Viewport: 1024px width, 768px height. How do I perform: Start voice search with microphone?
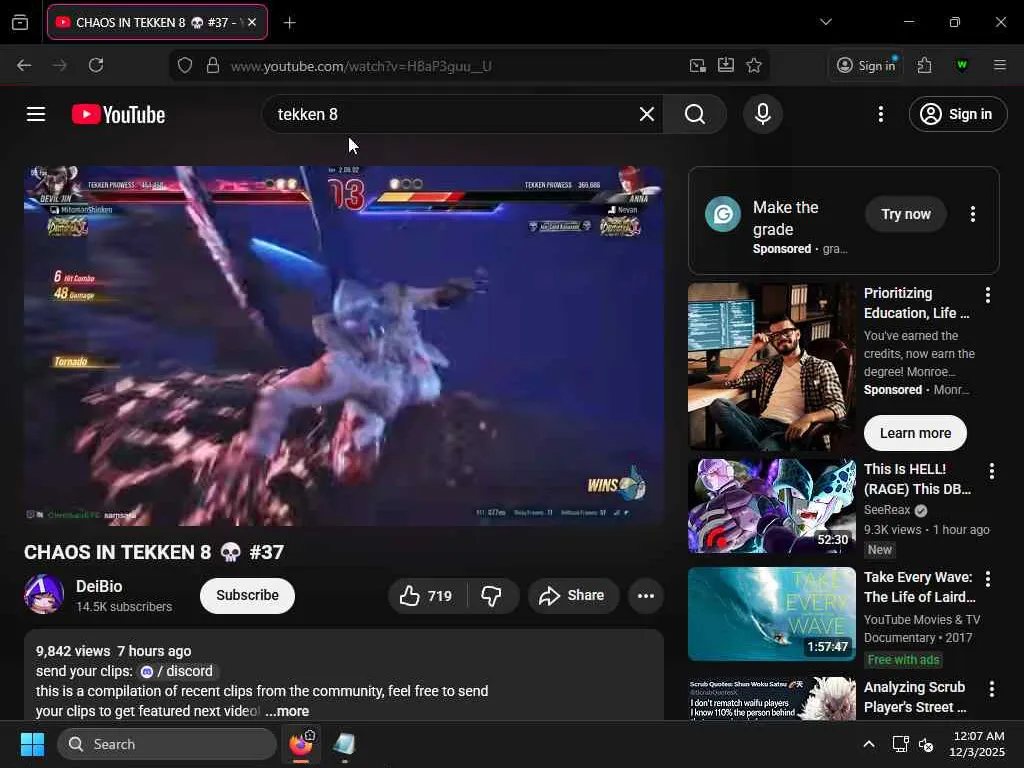click(x=762, y=114)
